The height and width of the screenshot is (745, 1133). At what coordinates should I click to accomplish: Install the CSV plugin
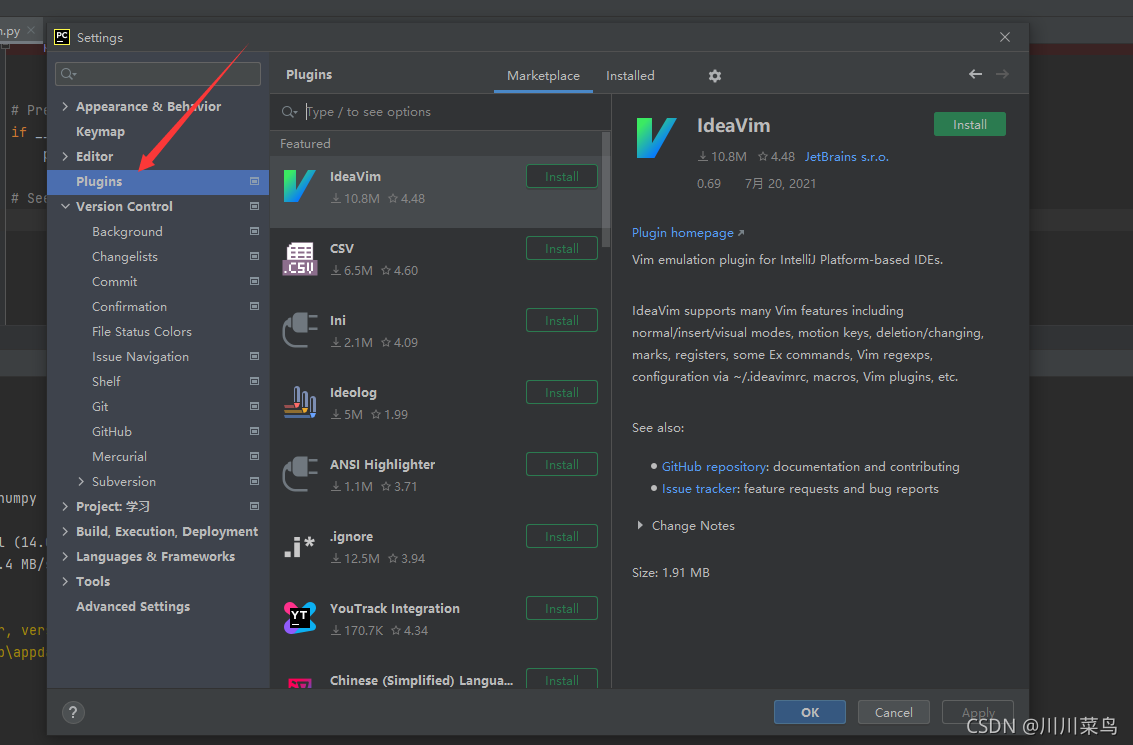[561, 249]
